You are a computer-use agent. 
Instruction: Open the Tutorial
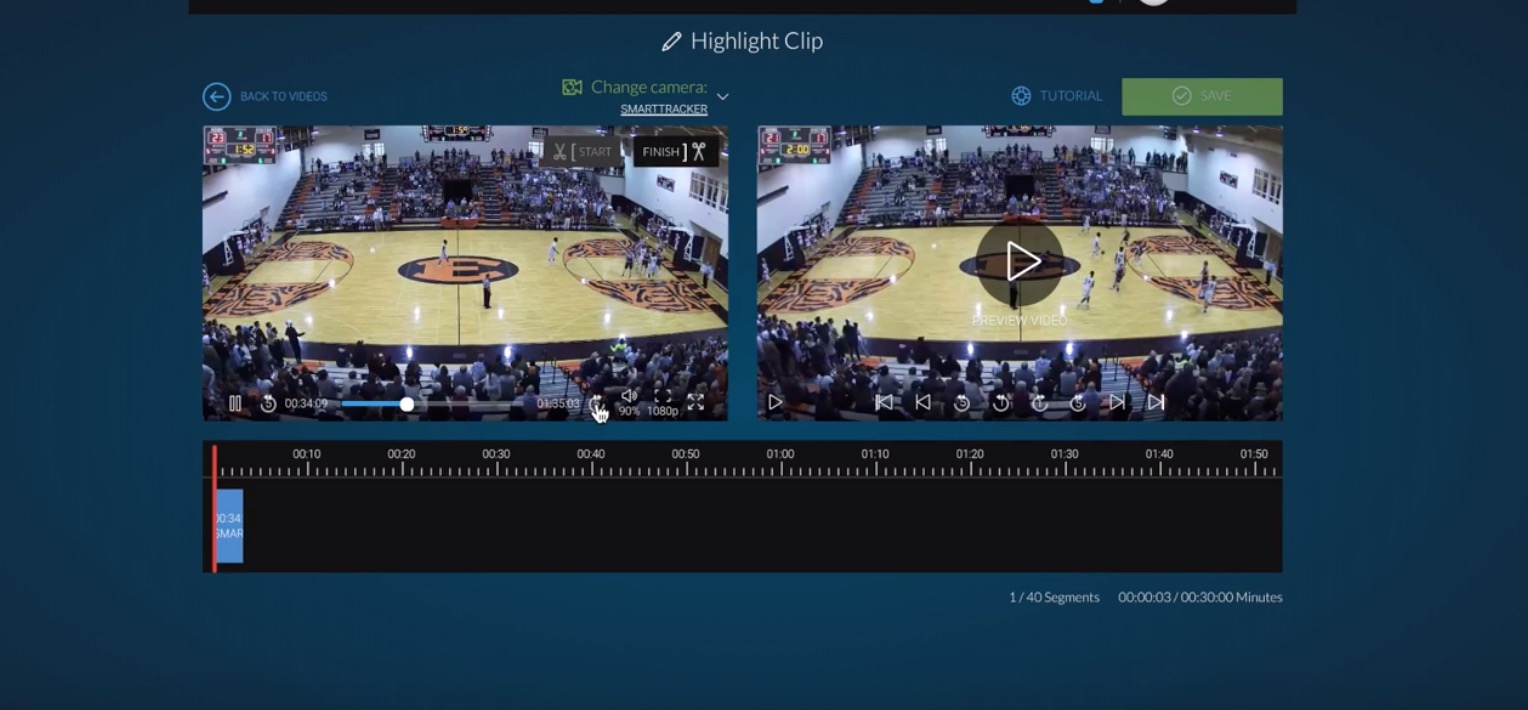(x=1058, y=96)
